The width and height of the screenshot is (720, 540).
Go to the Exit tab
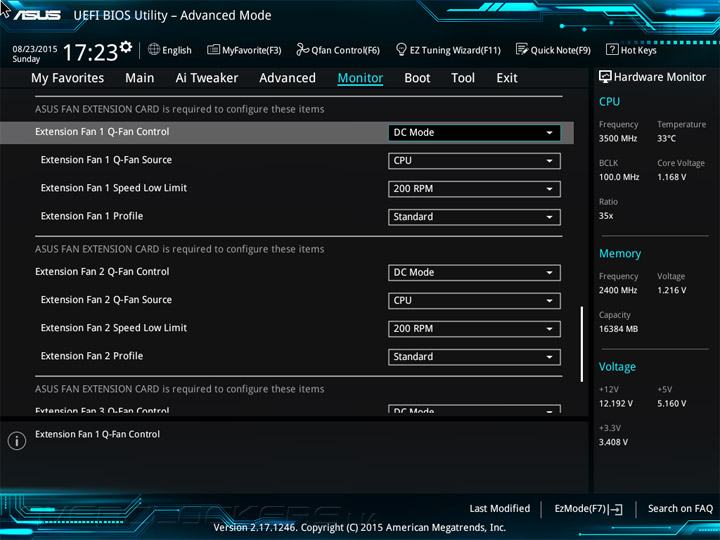tap(507, 78)
